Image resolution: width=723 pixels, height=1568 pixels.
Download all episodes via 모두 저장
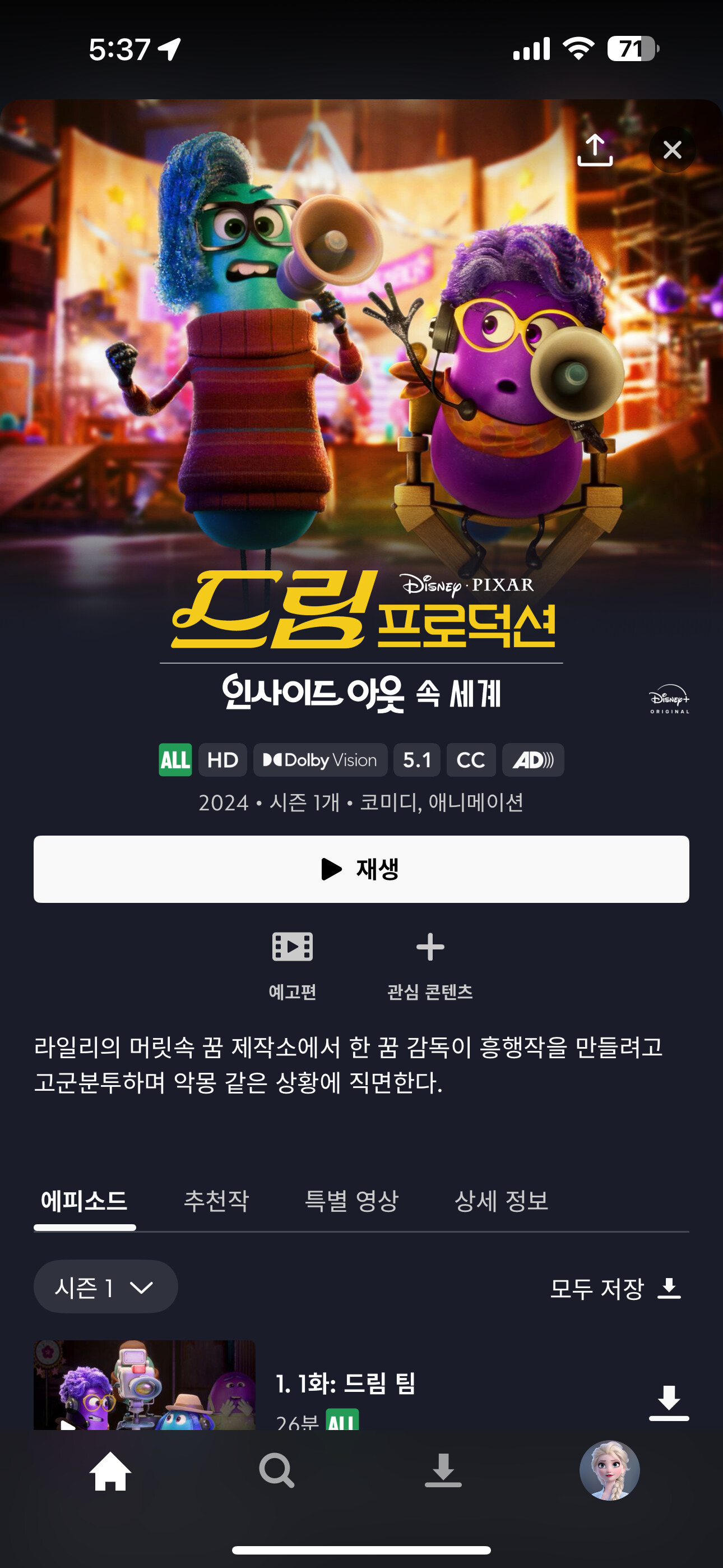click(616, 1288)
